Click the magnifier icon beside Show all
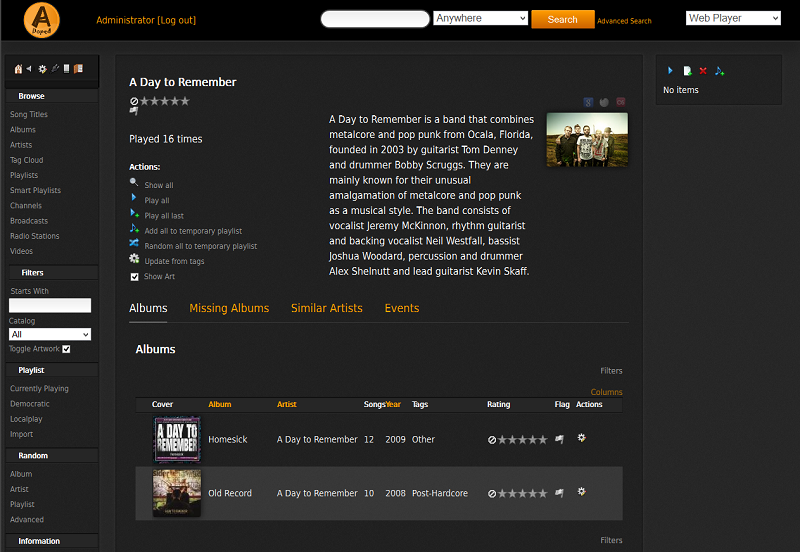 point(134,183)
